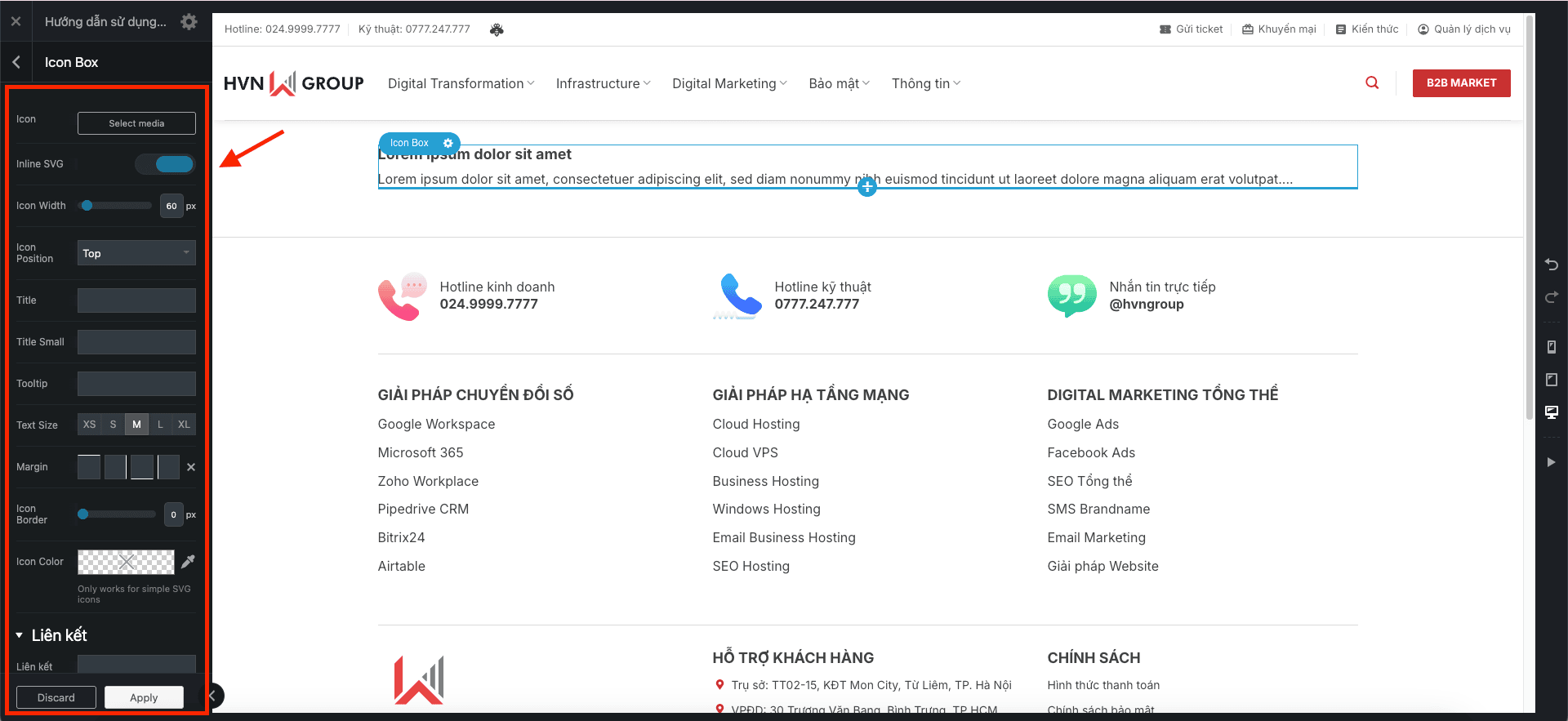
Task: Expand the Digital Transformation menu
Action: pos(461,83)
